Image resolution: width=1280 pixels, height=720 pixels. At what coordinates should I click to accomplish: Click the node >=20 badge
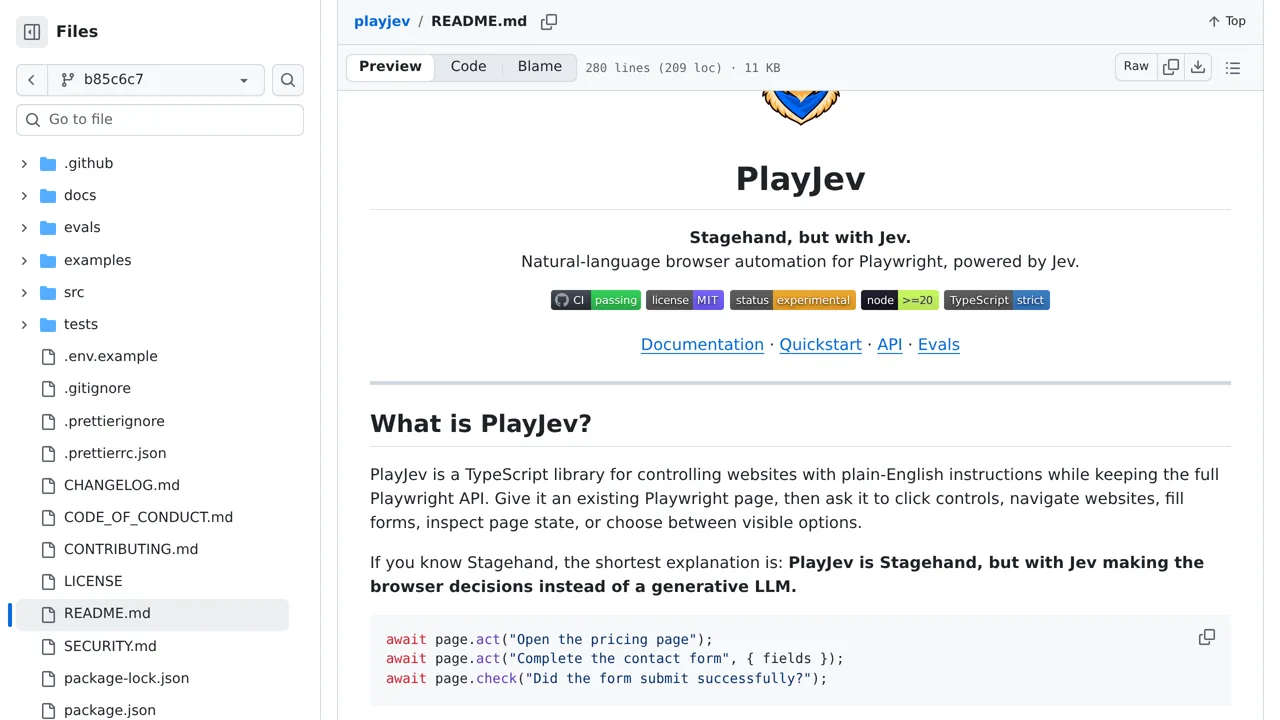pos(900,300)
